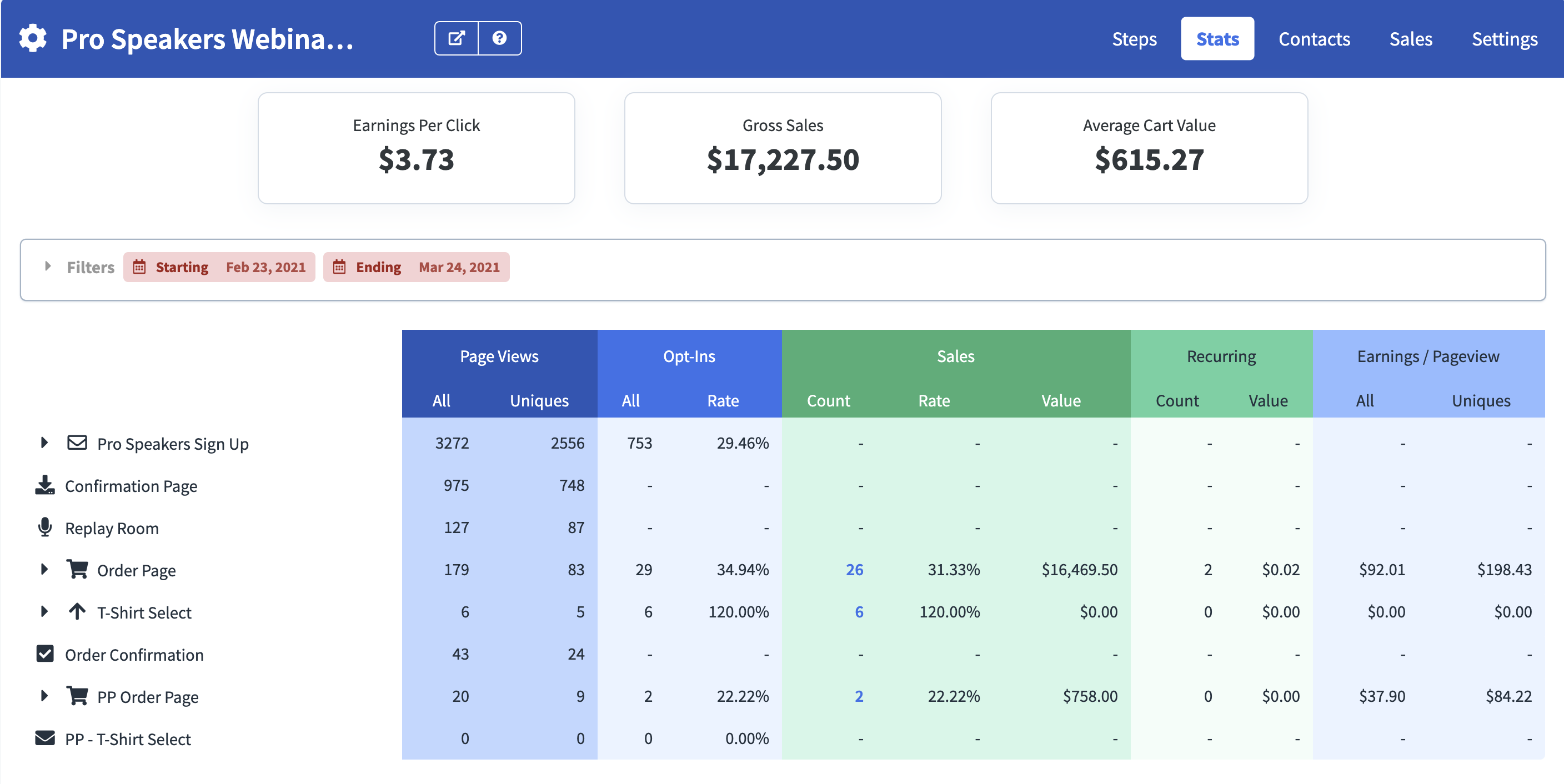This screenshot has width=1564, height=784.
Task: Click the gear icon beside funnel title
Action: pyautogui.click(x=33, y=38)
